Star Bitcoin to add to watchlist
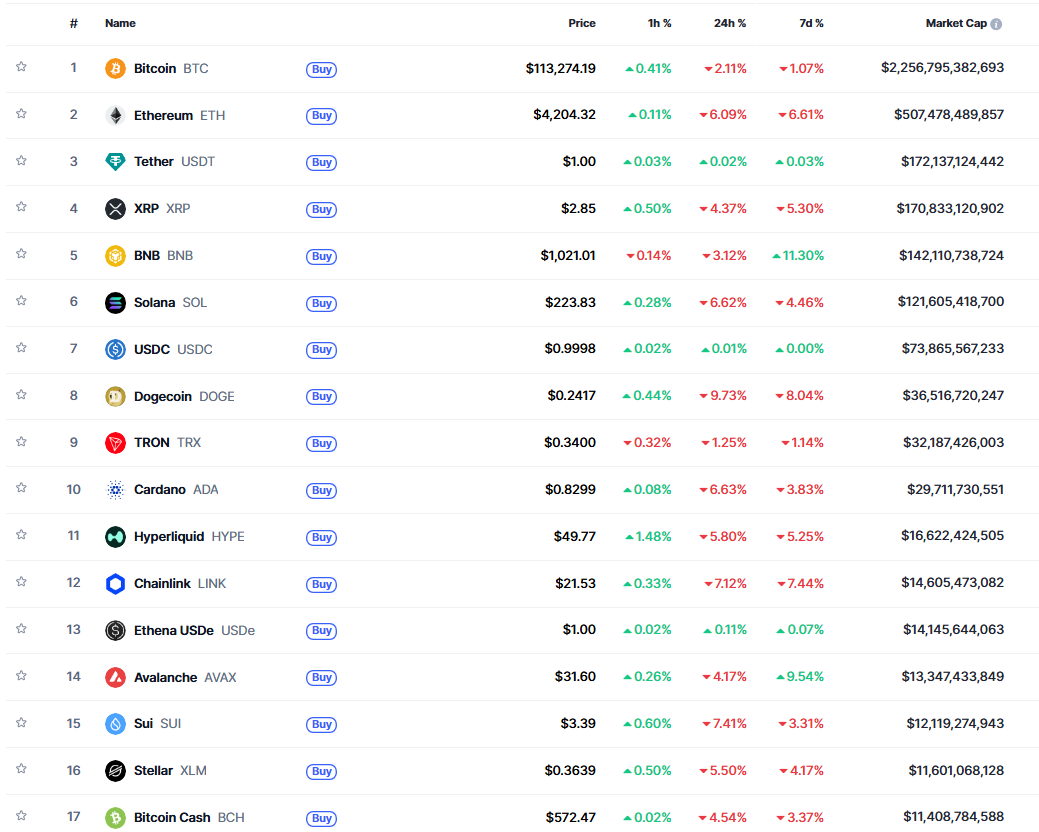The image size is (1039, 832). (21, 66)
